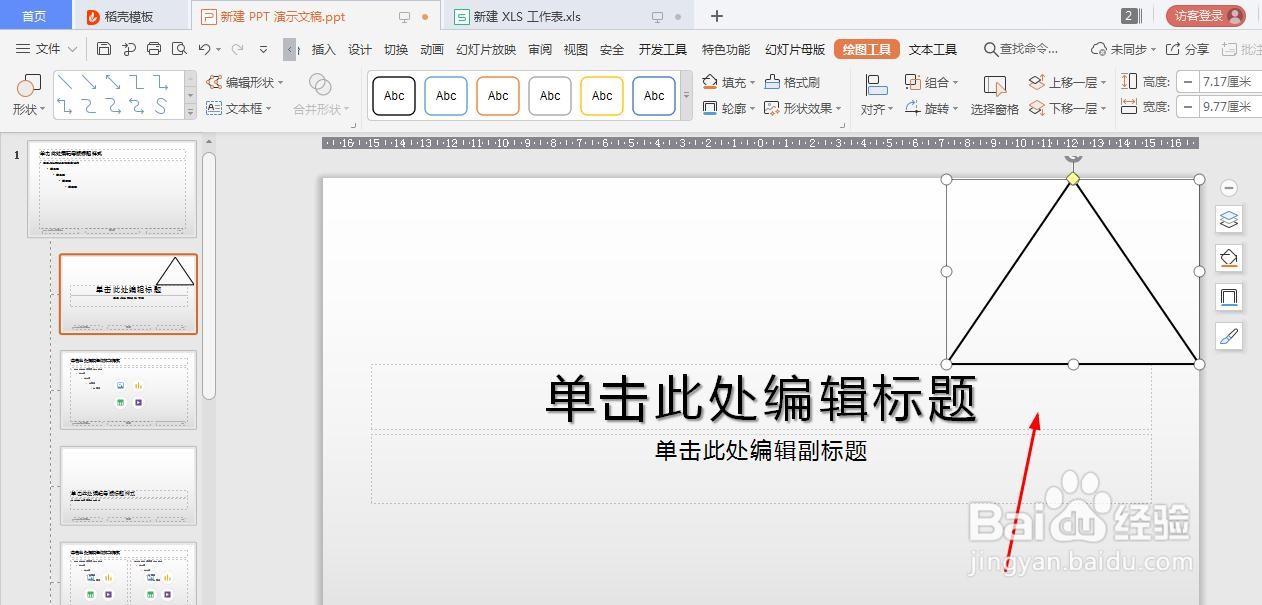Click the shape Outline (轮廓) icon
The height and width of the screenshot is (605, 1262).
click(x=708, y=107)
